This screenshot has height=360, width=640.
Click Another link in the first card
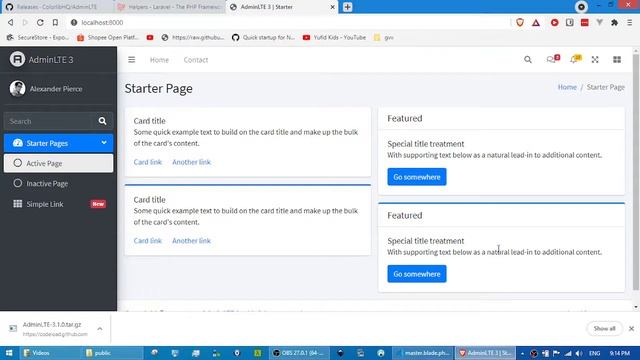[191, 162]
